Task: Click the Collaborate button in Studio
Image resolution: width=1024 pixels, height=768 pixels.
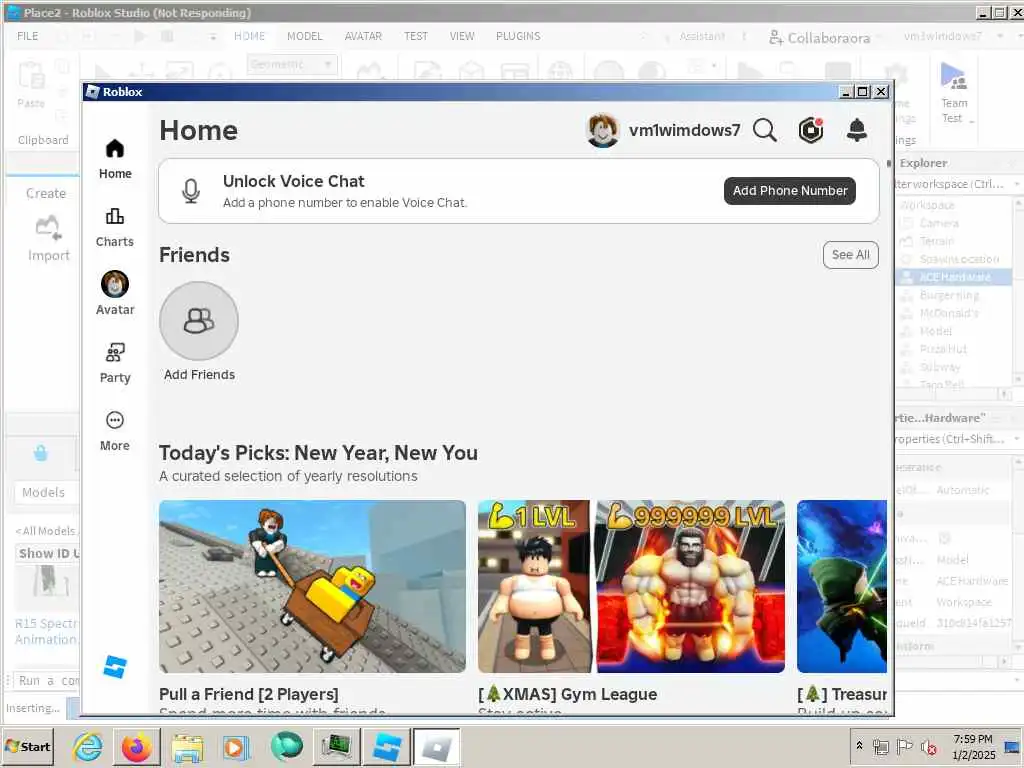Action: click(819, 37)
